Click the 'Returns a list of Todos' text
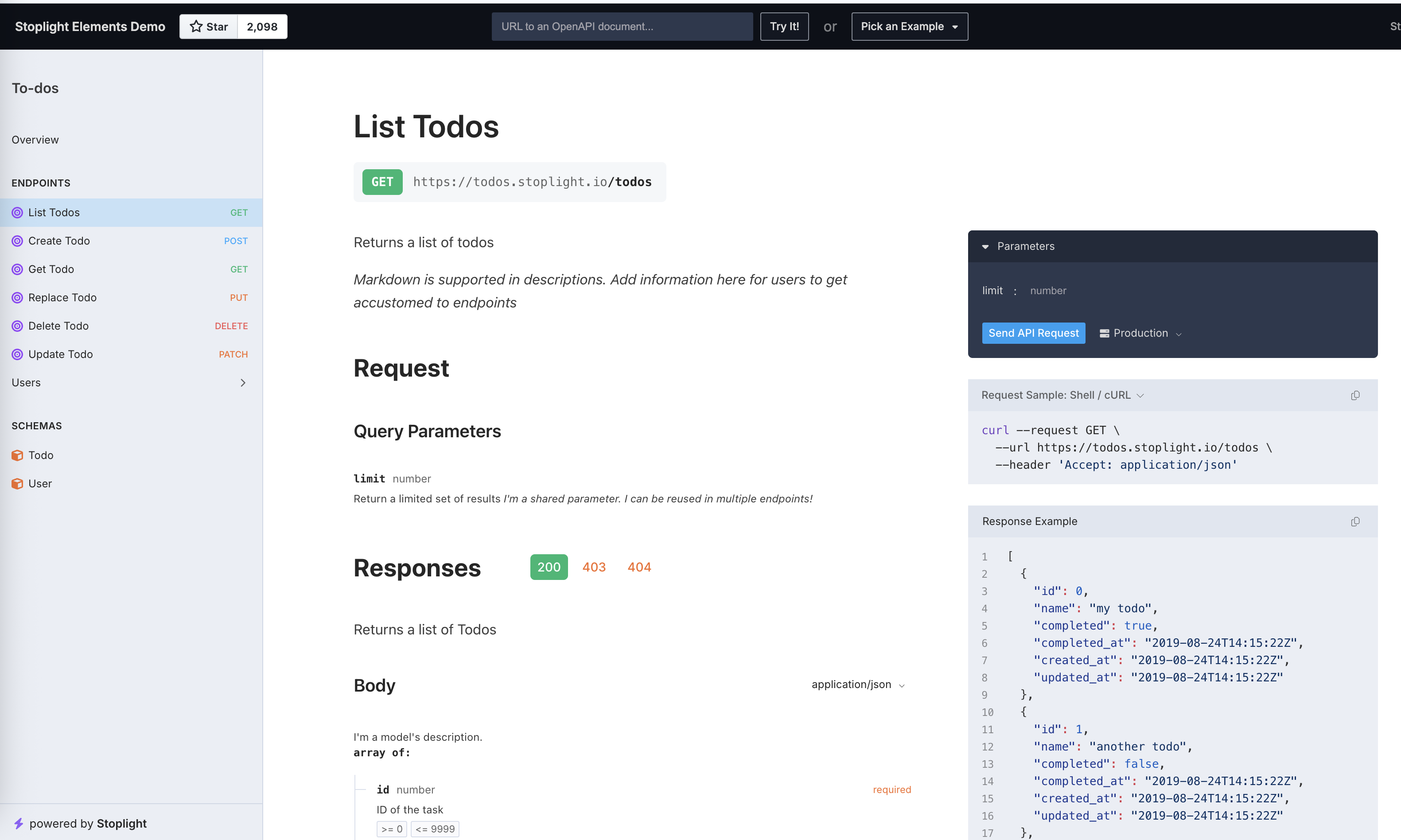1401x840 pixels. pyautogui.click(x=424, y=630)
